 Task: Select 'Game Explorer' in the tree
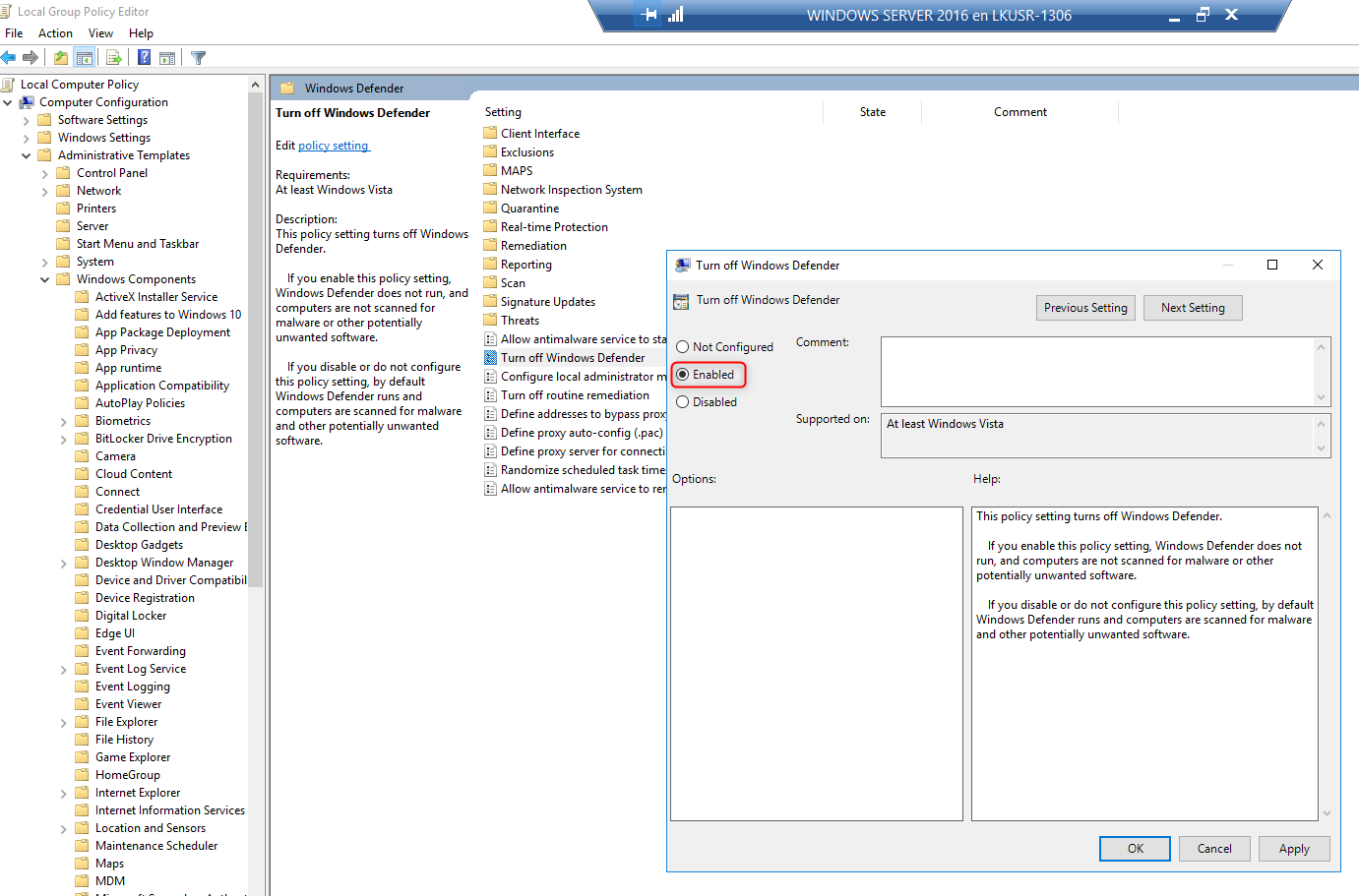click(133, 757)
